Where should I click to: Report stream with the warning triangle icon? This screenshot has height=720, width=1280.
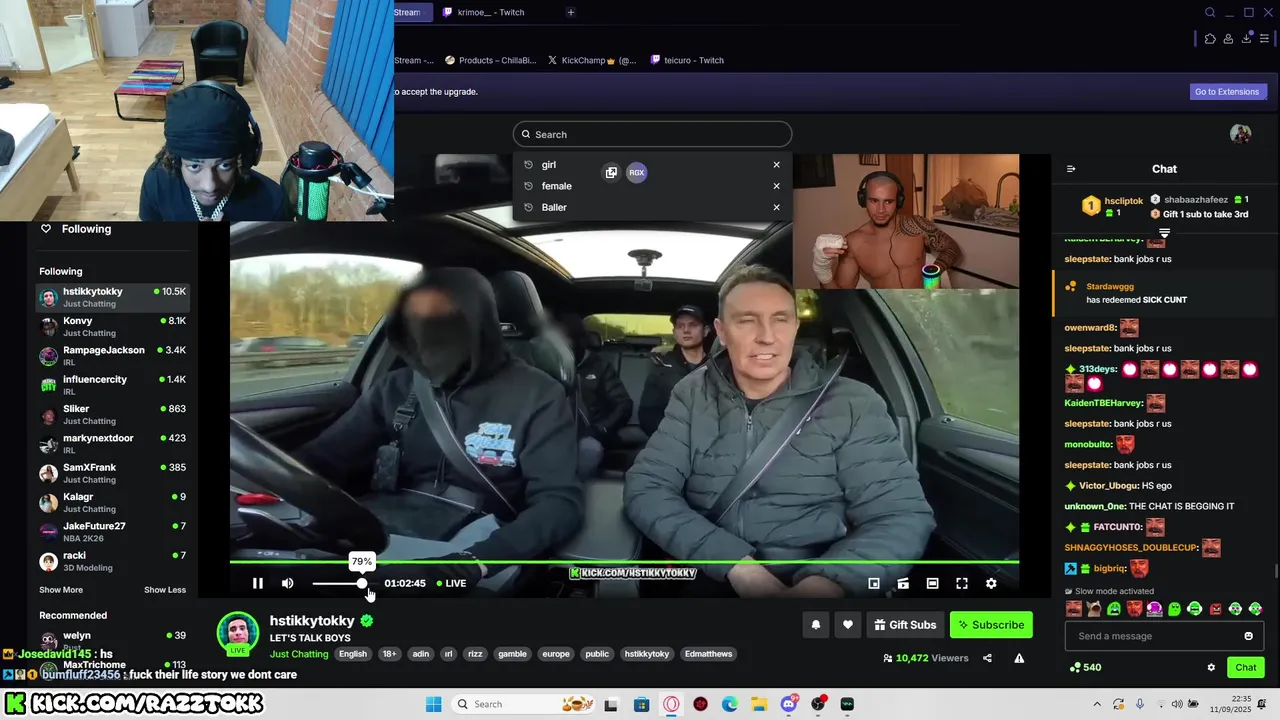(1019, 658)
